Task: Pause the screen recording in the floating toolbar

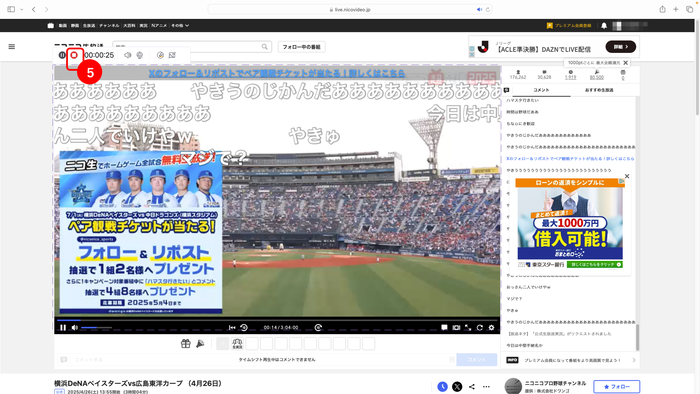Action: click(62, 55)
